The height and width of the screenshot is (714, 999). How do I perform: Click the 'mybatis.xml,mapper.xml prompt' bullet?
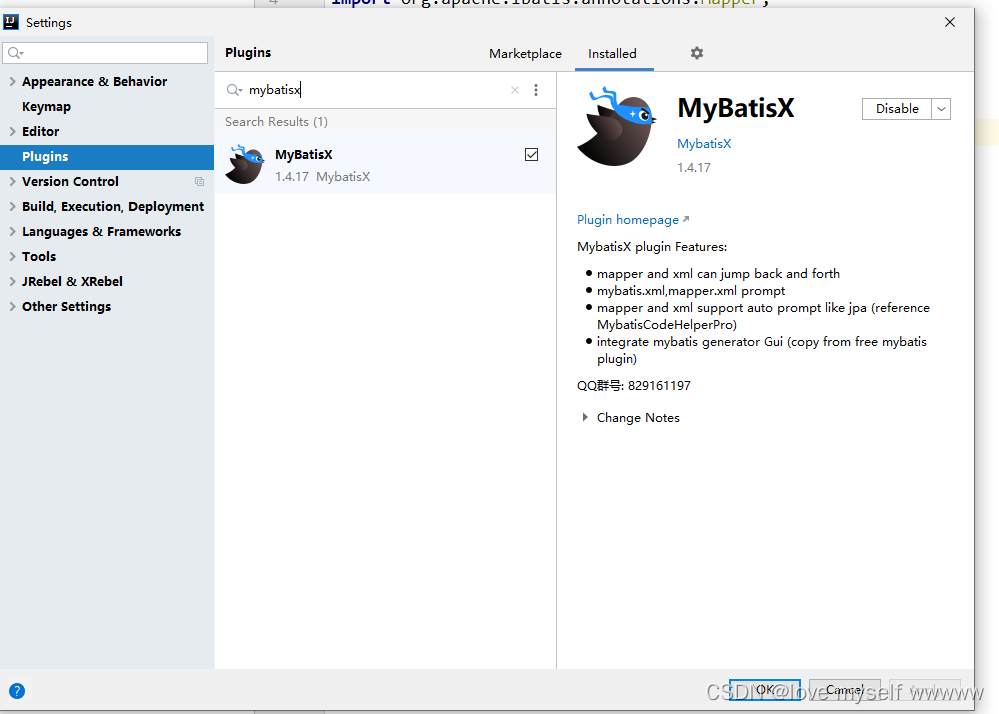pyautogui.click(x=691, y=291)
